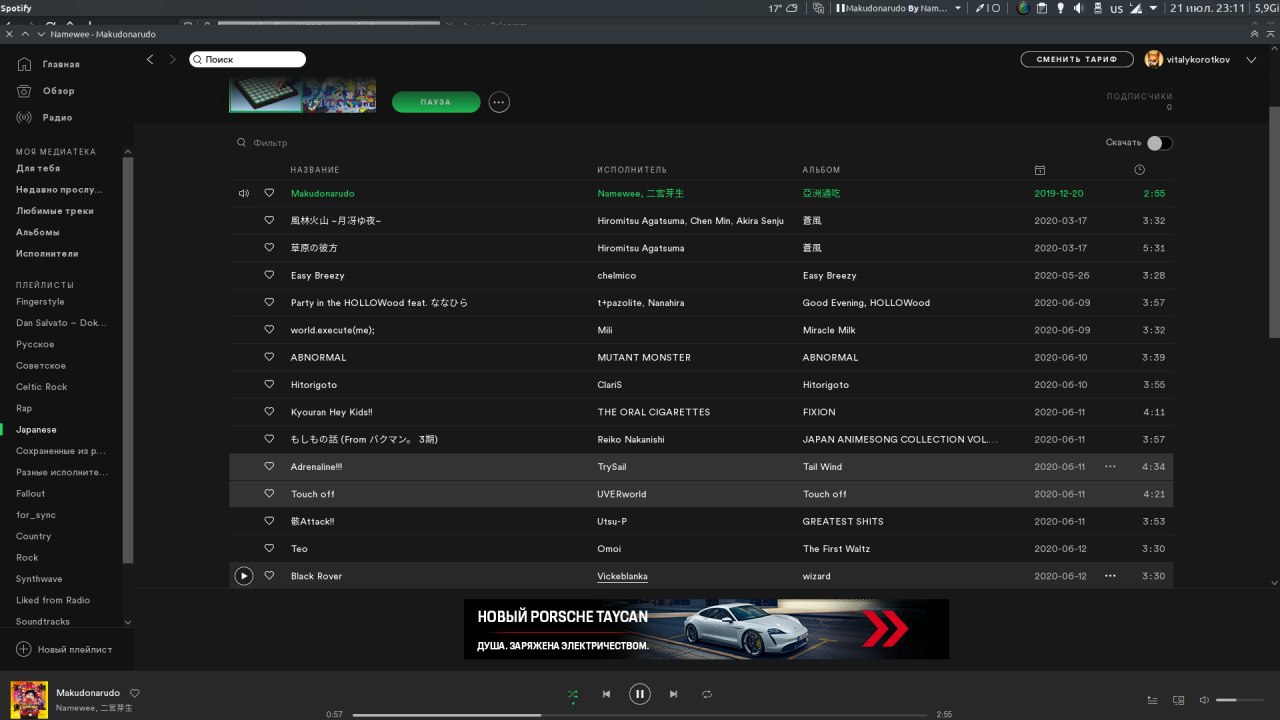Image resolution: width=1280 pixels, height=720 pixels.
Task: Collapse the title bar down chevron
Action: 41,34
